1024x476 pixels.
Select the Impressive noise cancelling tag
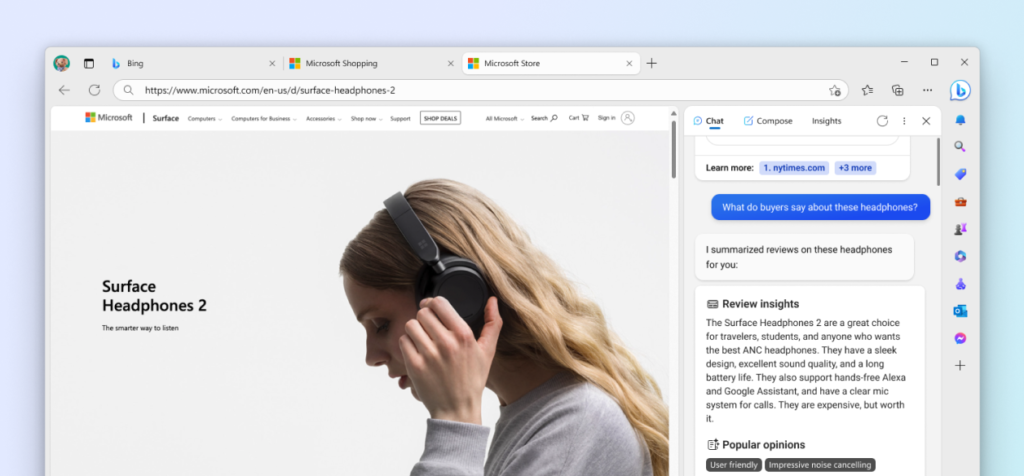point(820,465)
